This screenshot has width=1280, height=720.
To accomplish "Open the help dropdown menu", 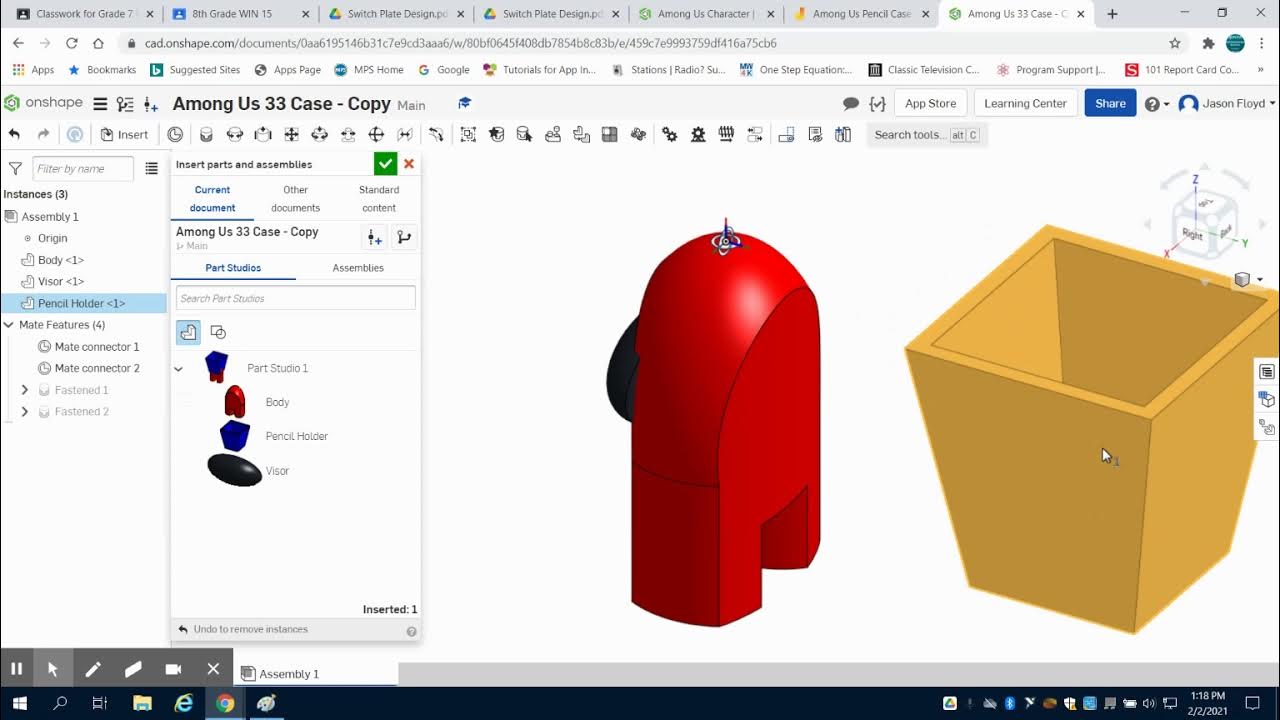I will [x=1157, y=104].
